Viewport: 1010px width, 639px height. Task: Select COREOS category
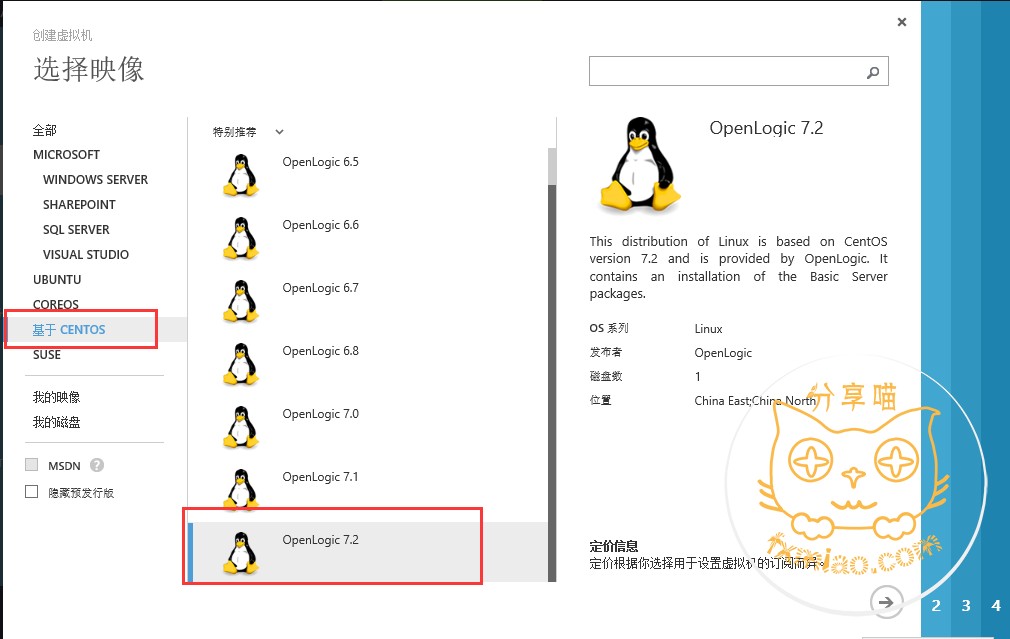[x=56, y=304]
